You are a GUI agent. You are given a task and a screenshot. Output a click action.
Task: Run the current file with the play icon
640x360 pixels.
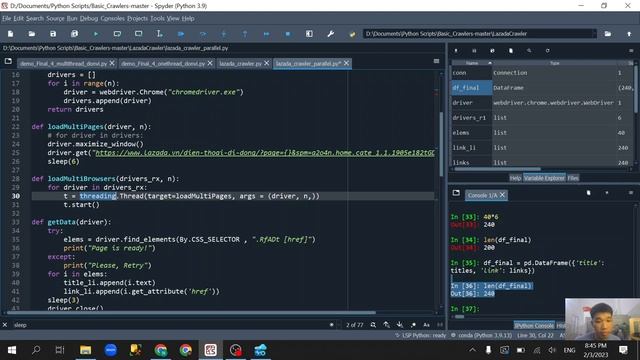(x=96, y=34)
